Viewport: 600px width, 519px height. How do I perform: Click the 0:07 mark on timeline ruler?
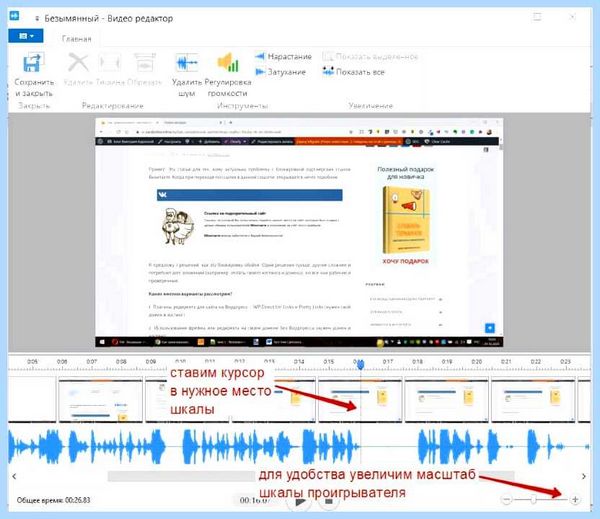91,362
